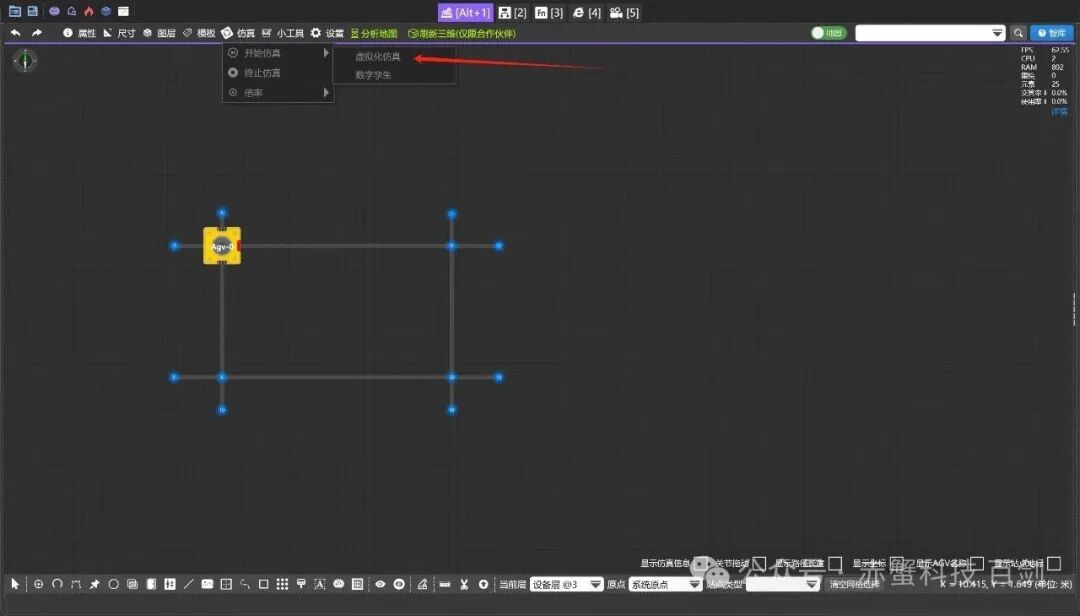Screen dimensions: 1080x616
Task: Switch to the [5] view tab
Action: tap(625, 12)
